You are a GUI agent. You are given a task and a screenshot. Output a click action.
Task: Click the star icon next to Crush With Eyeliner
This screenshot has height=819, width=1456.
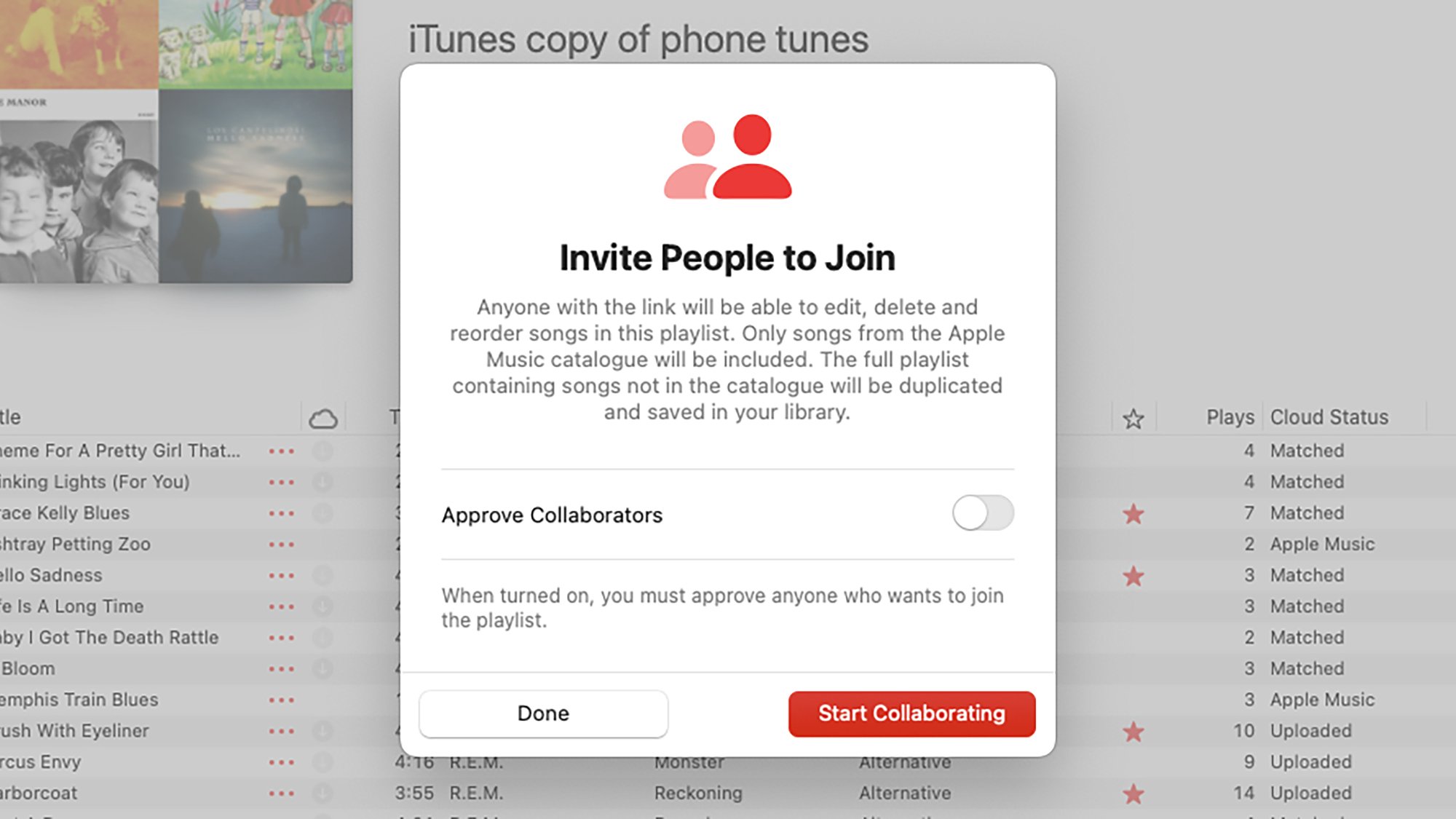tap(1133, 731)
